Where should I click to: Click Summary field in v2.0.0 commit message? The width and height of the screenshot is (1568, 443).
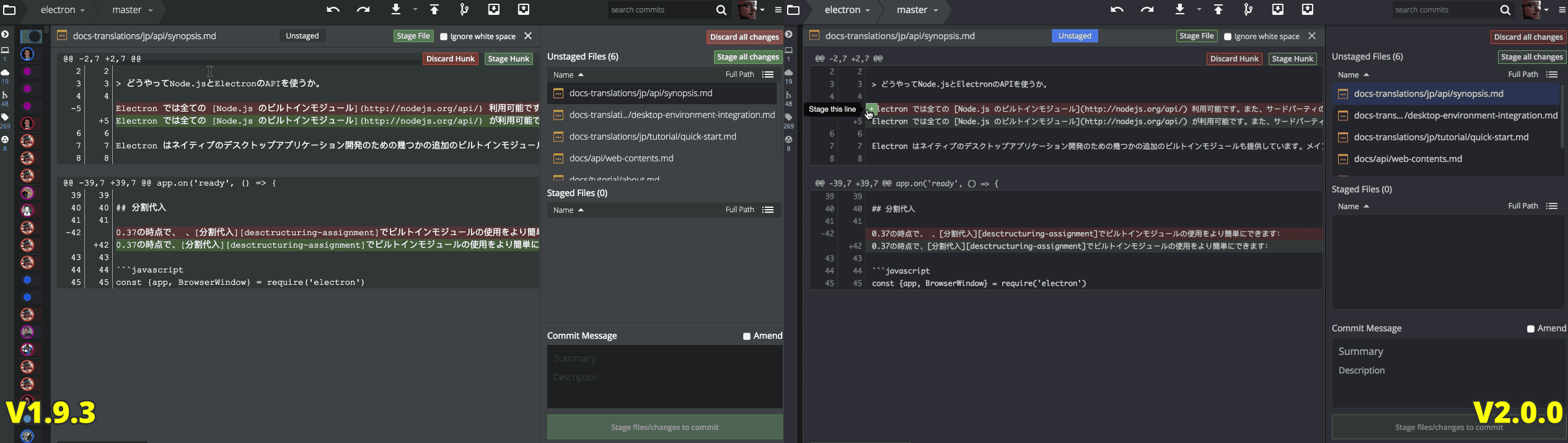[1448, 351]
